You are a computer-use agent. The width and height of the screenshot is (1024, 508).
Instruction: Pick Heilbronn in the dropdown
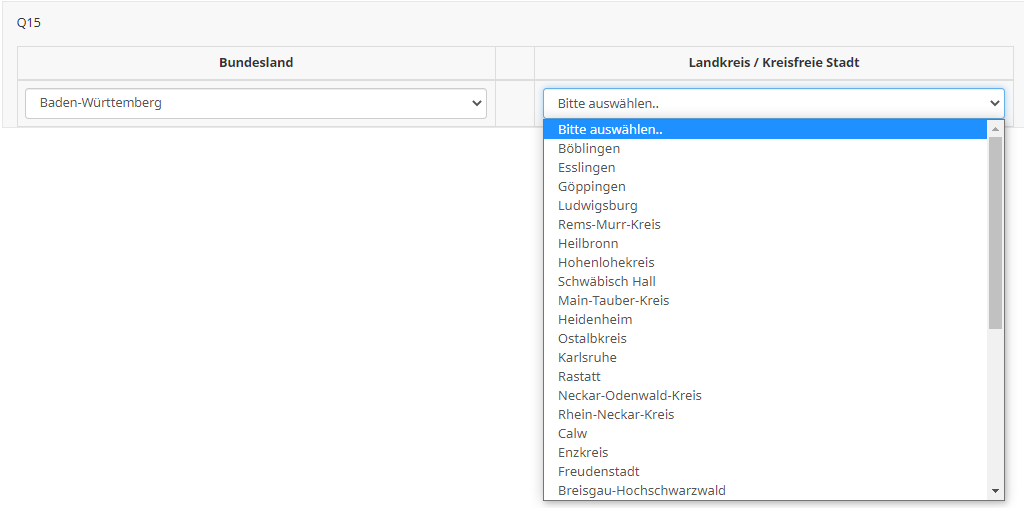[x=588, y=244]
